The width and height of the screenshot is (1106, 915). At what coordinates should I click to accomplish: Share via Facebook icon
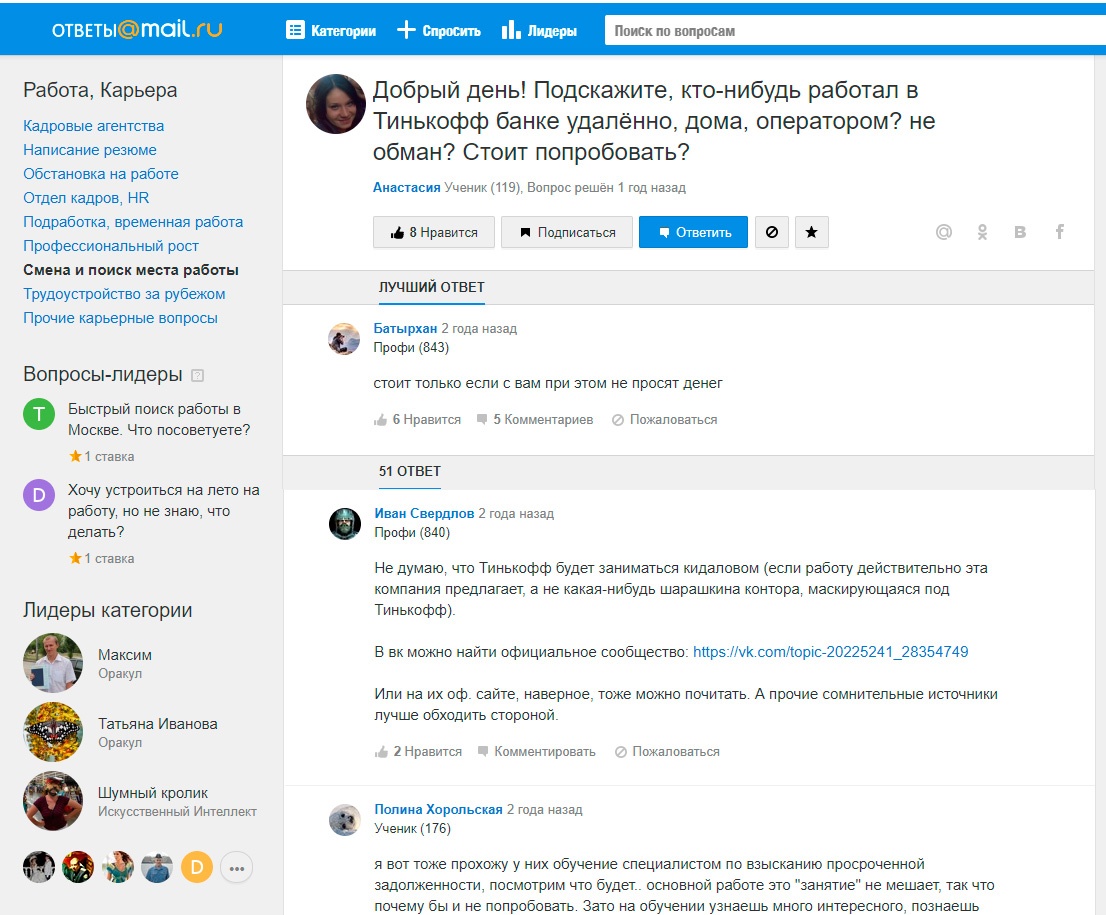click(1059, 232)
